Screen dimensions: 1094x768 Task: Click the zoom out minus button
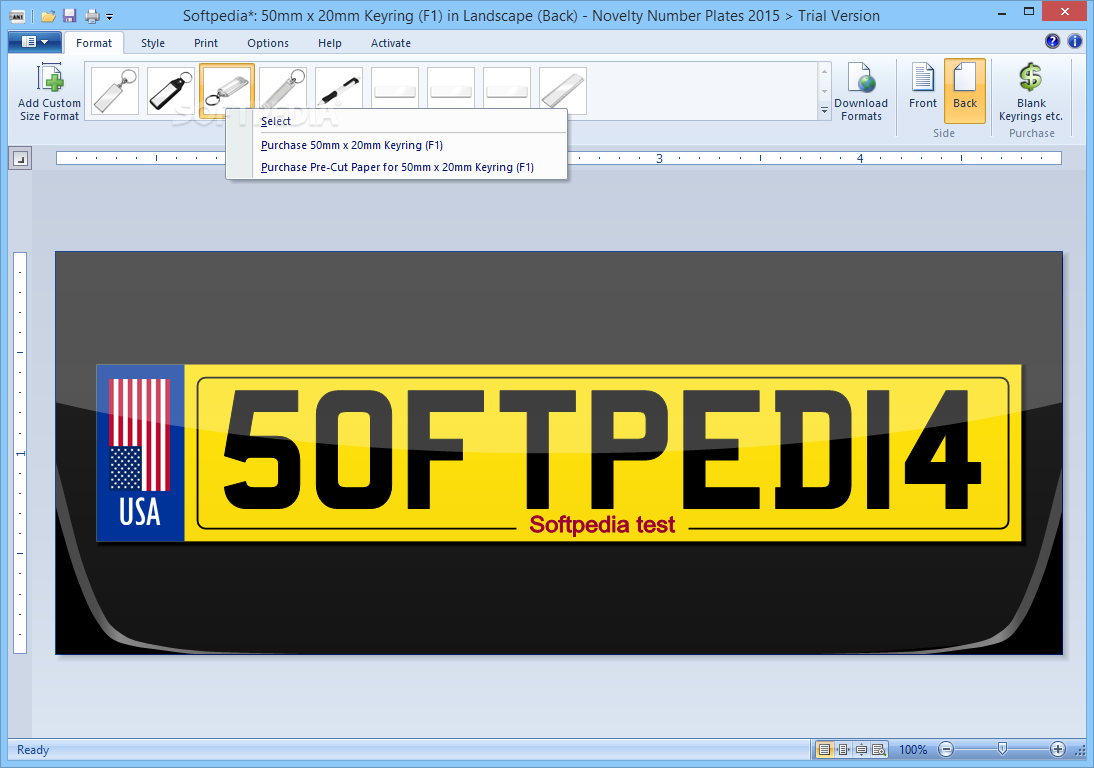point(946,750)
